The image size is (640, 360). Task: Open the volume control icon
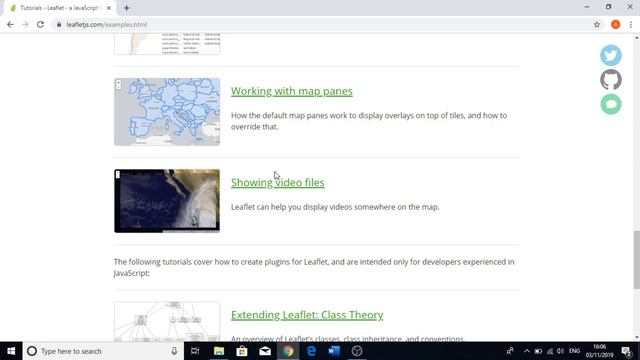click(560, 351)
